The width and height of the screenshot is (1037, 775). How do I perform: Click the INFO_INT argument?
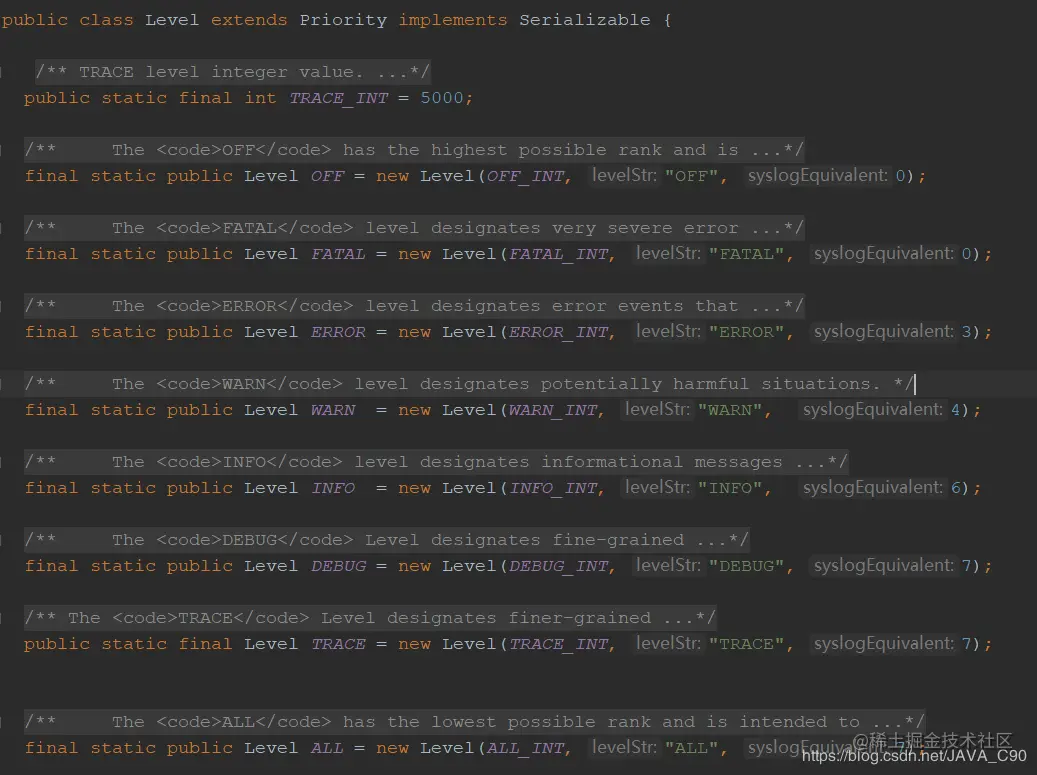click(553, 488)
